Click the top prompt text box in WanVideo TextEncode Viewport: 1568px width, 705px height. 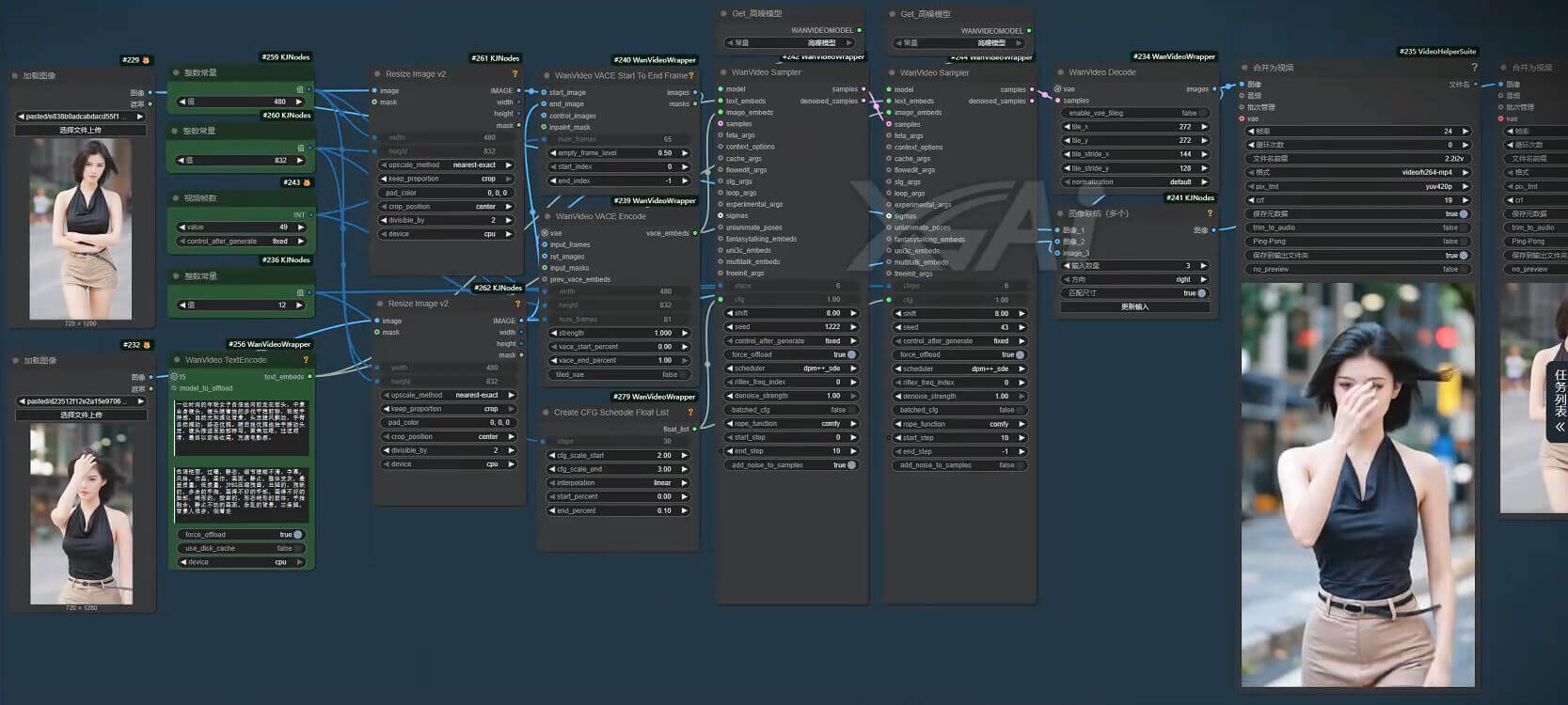[x=242, y=428]
